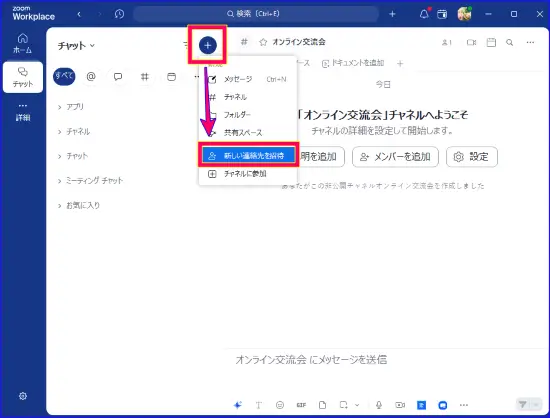Screen dimensions: 550x418
Task: Expand the アプリ section
Action: click(71, 107)
